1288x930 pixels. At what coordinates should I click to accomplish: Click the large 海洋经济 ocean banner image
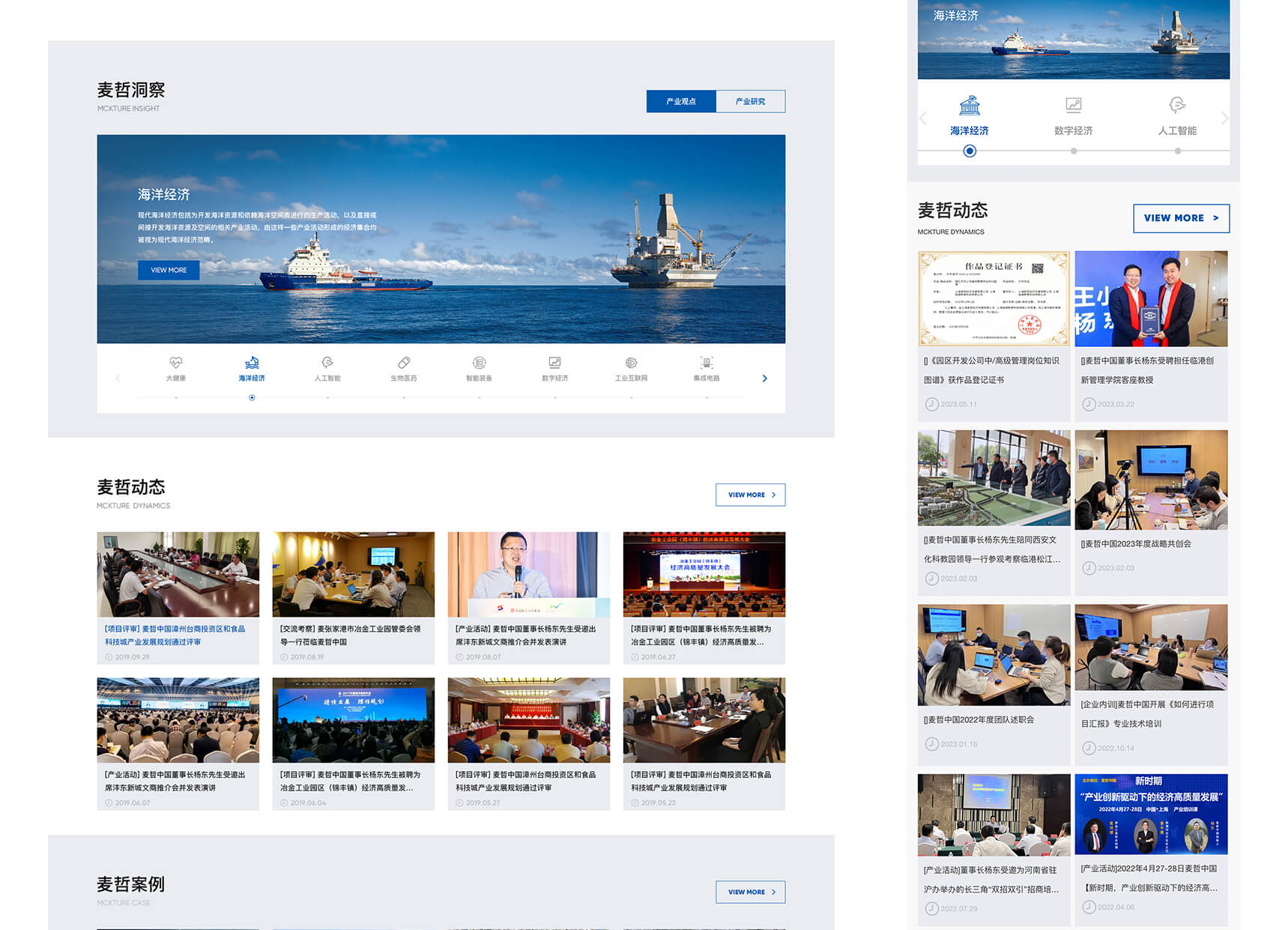click(x=441, y=239)
